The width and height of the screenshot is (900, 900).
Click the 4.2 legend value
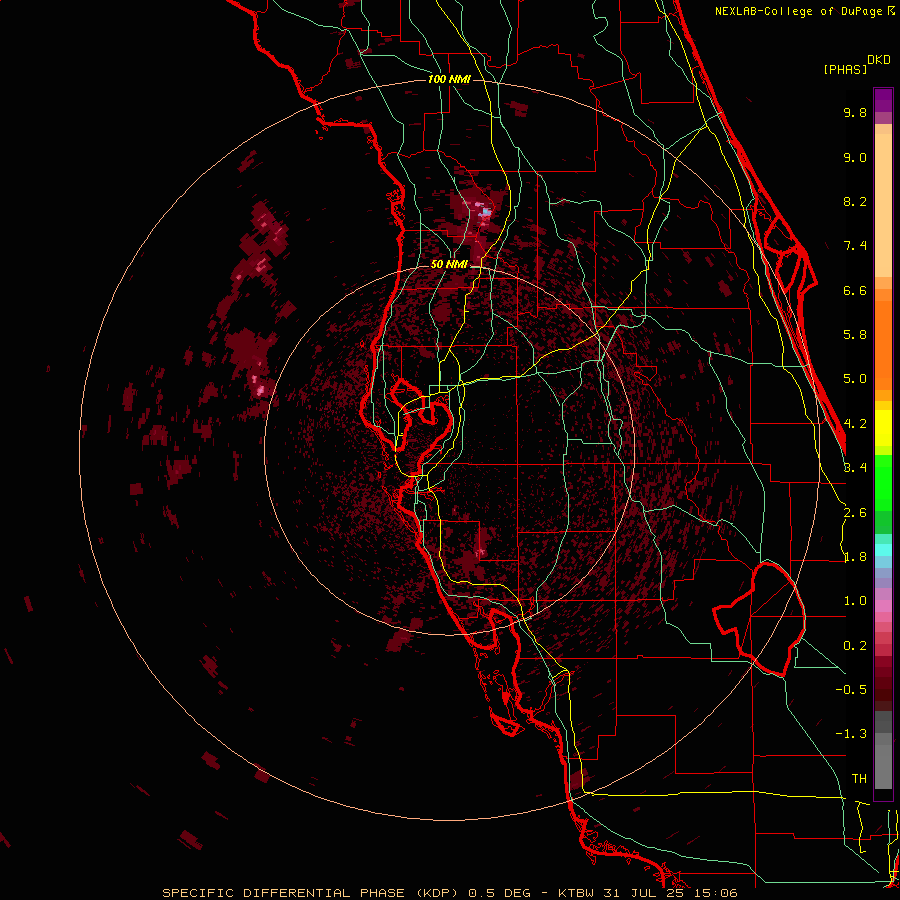pyautogui.click(x=855, y=424)
